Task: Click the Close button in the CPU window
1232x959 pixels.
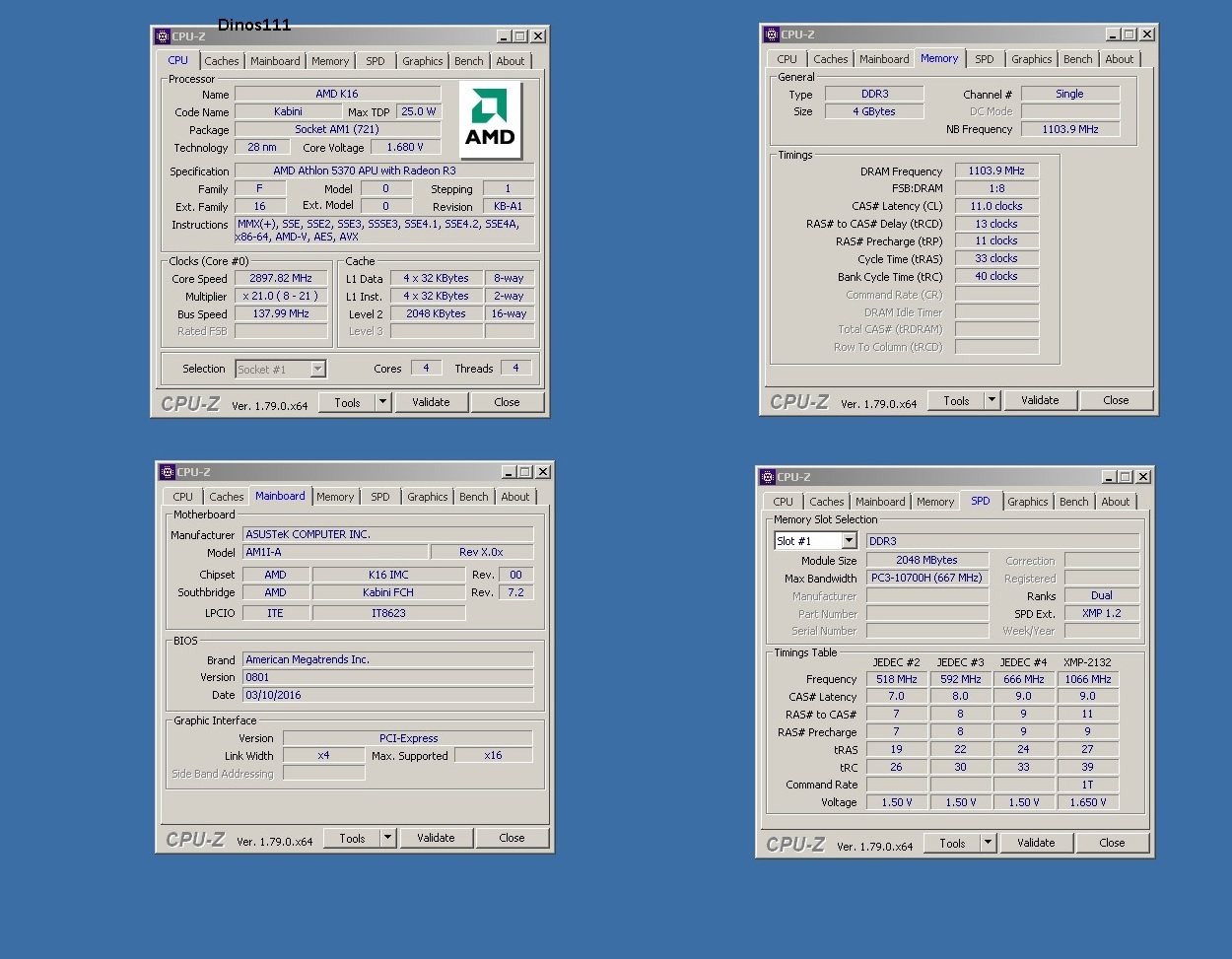Action: (507, 402)
